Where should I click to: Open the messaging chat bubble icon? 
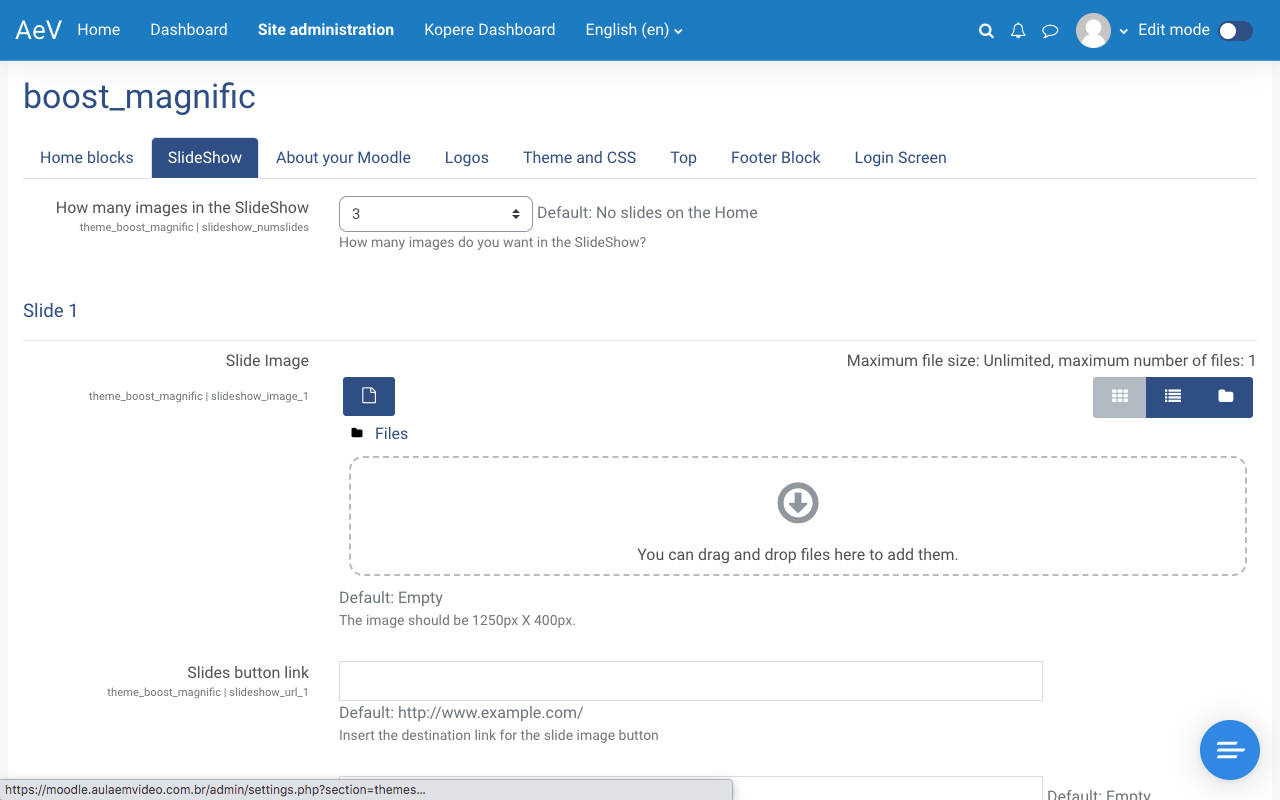(1050, 31)
